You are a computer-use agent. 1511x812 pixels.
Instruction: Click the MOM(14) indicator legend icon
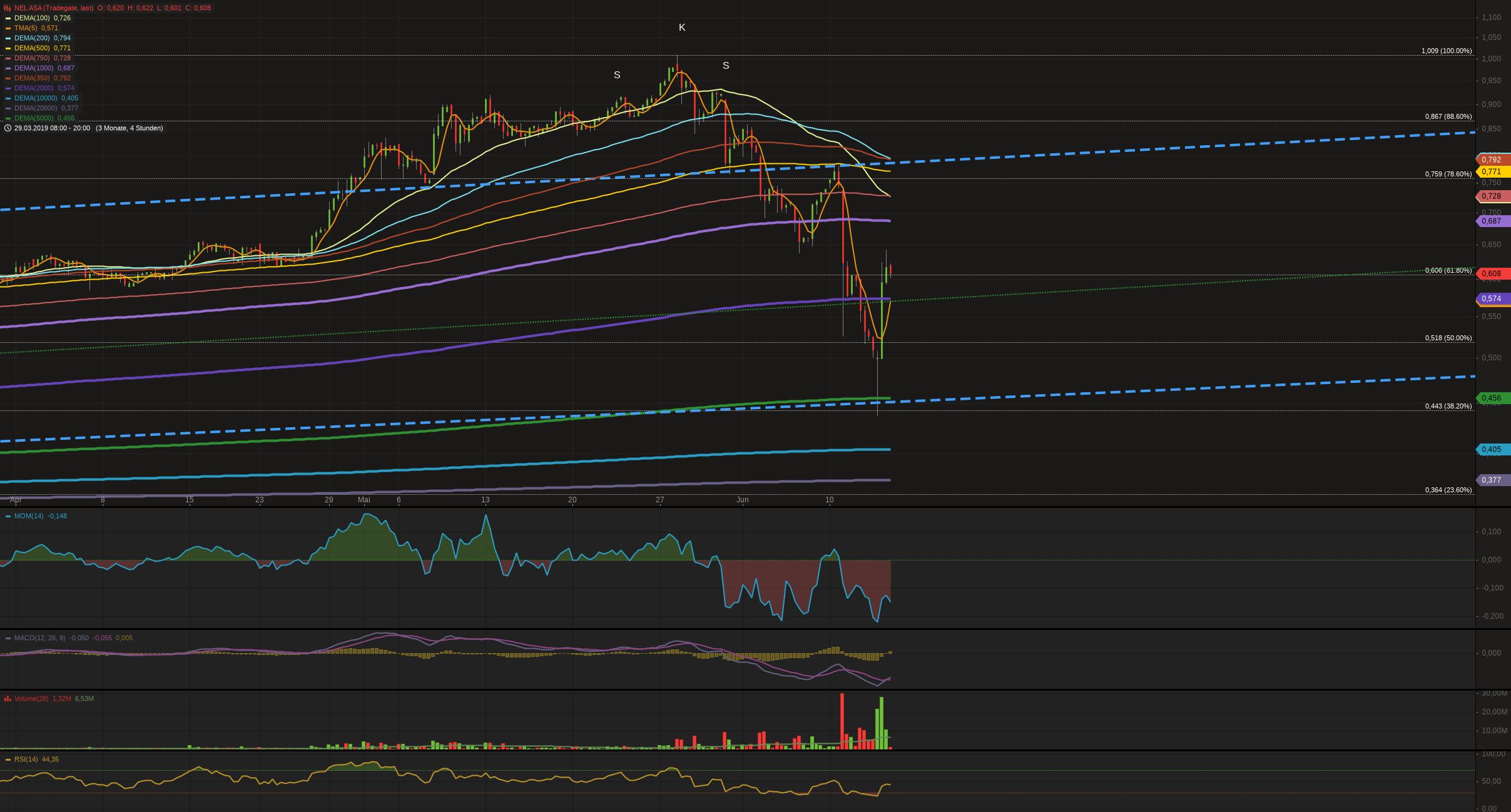8,516
